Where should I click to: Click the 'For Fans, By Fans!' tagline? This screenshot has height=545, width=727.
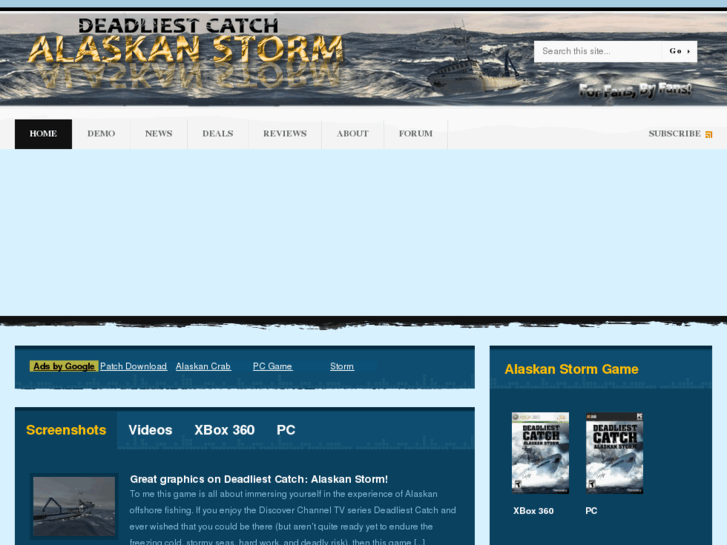[635, 89]
